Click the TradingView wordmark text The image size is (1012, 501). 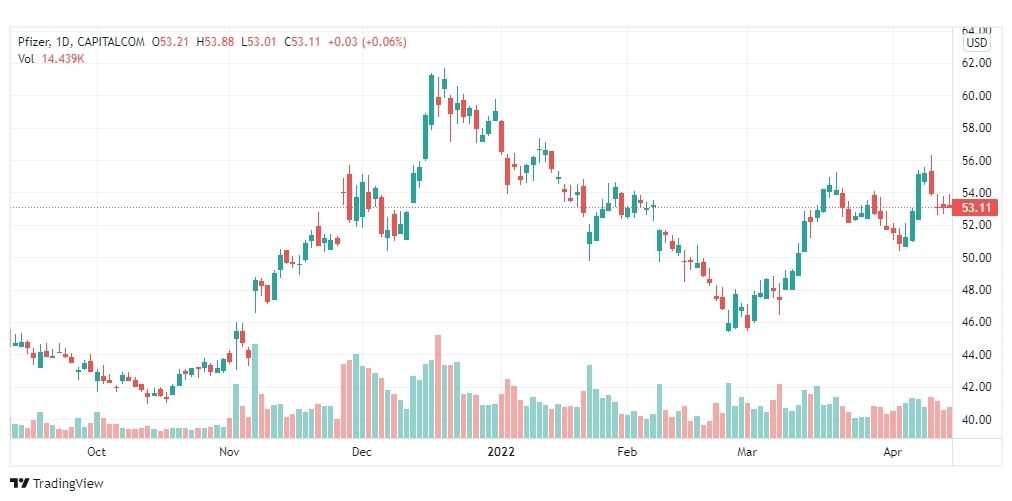click(x=68, y=484)
